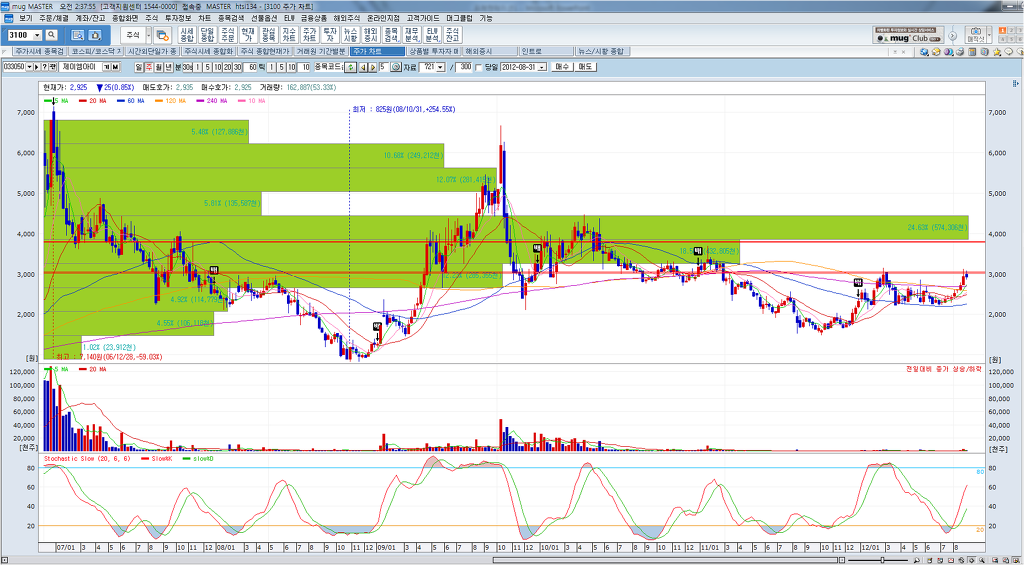
Task: Click the window-copy icon next to 주식 dropdown
Action: tap(162, 35)
